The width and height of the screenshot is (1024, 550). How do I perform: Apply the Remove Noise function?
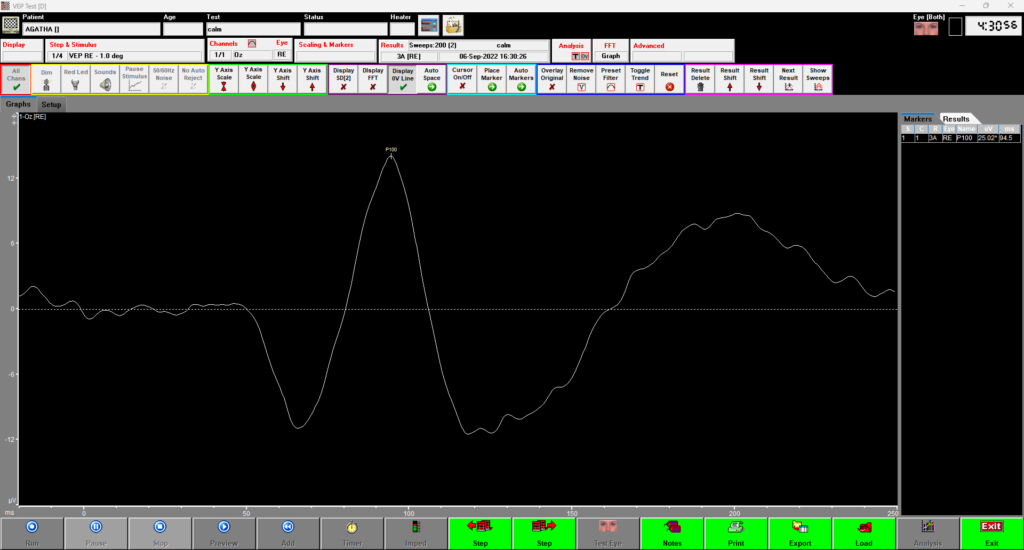pos(581,80)
